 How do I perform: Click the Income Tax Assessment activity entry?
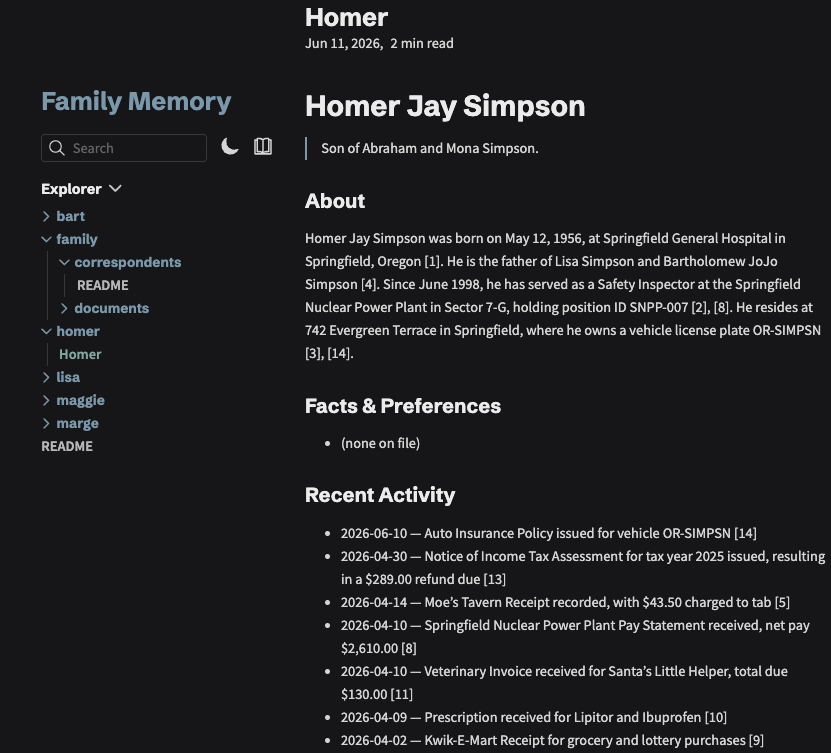click(583, 568)
